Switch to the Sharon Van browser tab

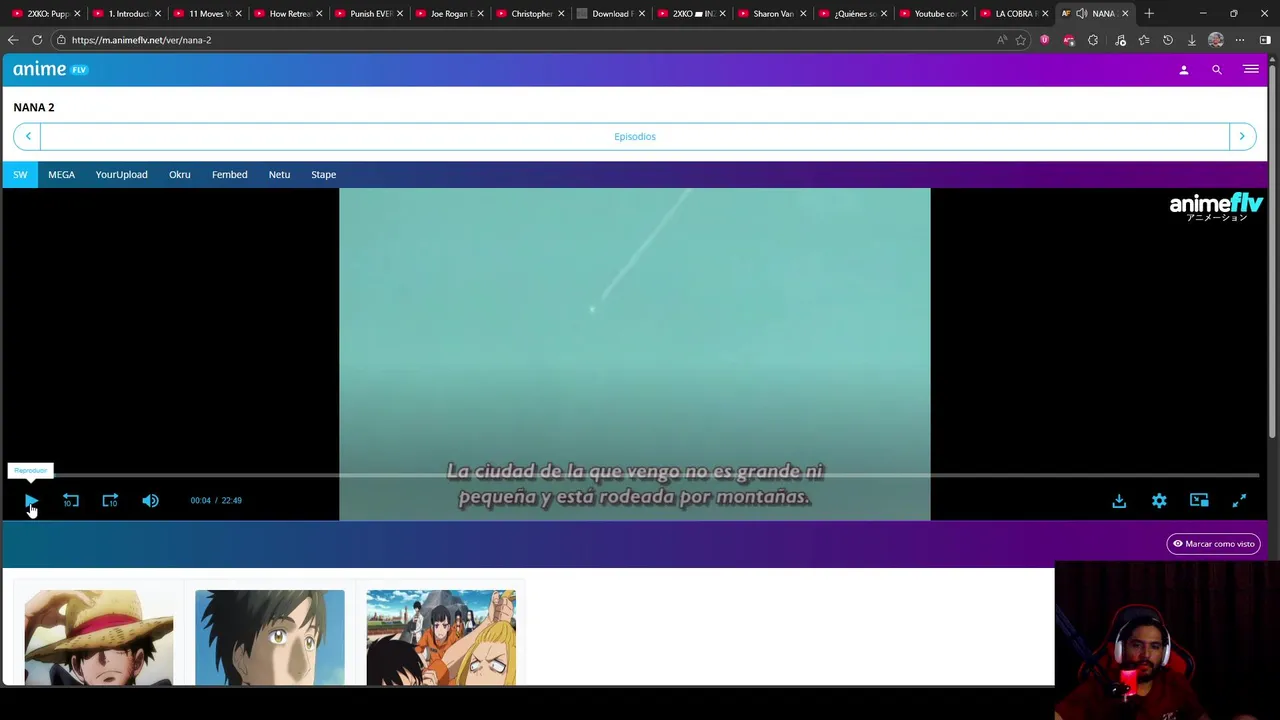[773, 13]
